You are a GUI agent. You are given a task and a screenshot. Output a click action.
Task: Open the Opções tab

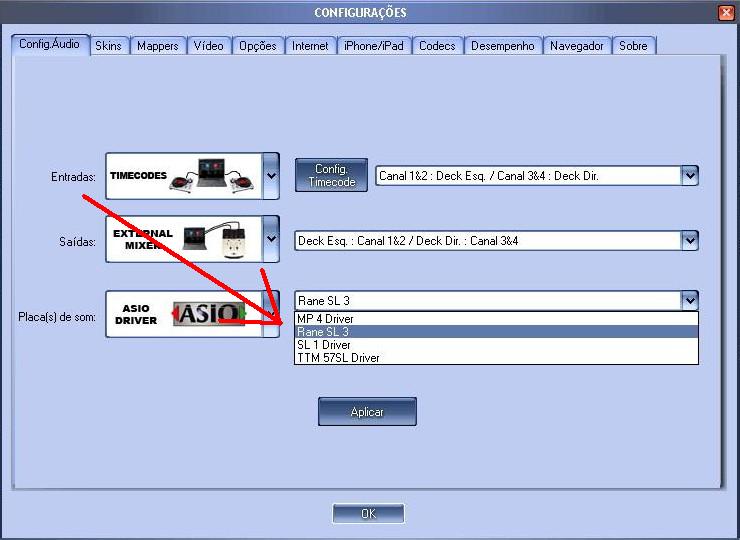(258, 46)
